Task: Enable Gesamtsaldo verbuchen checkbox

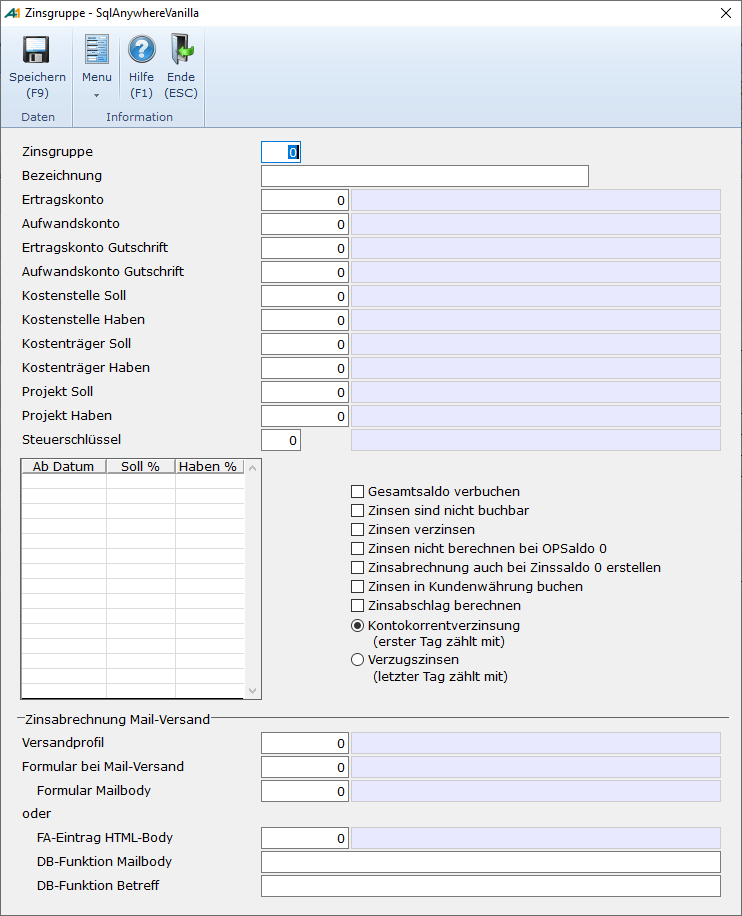Action: tap(358, 491)
